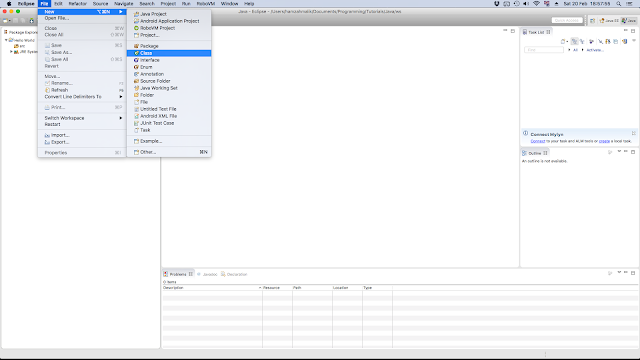Click the Quick Access field
Image resolution: width=640 pixels, height=360 pixels.
click(567, 20)
